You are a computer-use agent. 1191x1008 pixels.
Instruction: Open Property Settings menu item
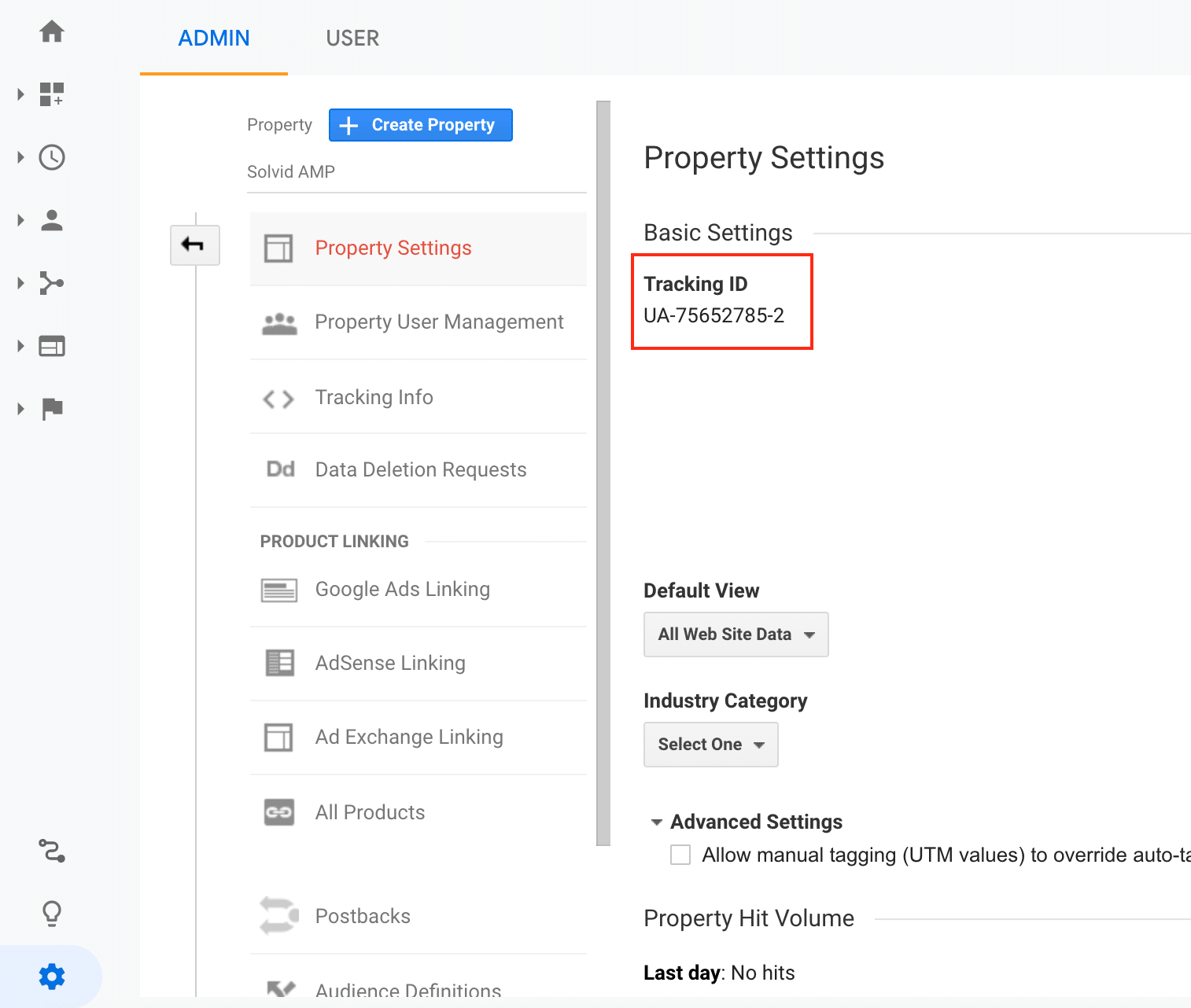(x=419, y=248)
